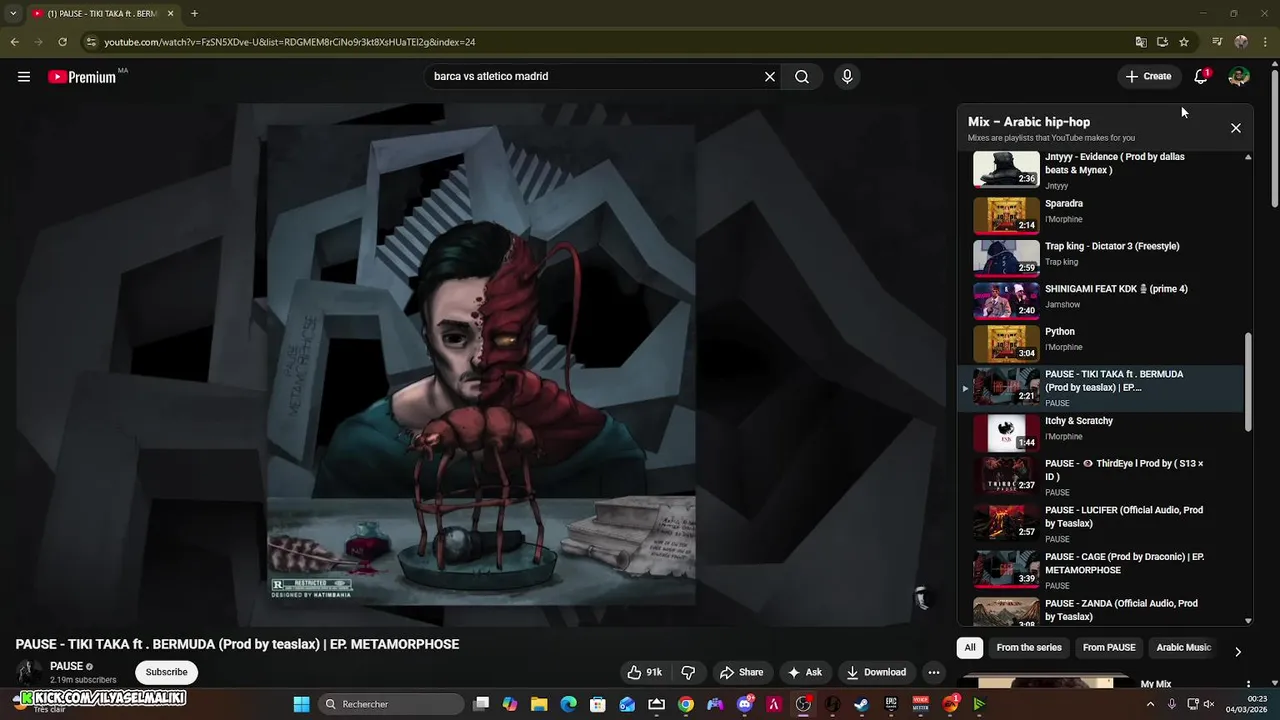
Task: Open tab search dropdown arrow
Action: tap(13, 14)
